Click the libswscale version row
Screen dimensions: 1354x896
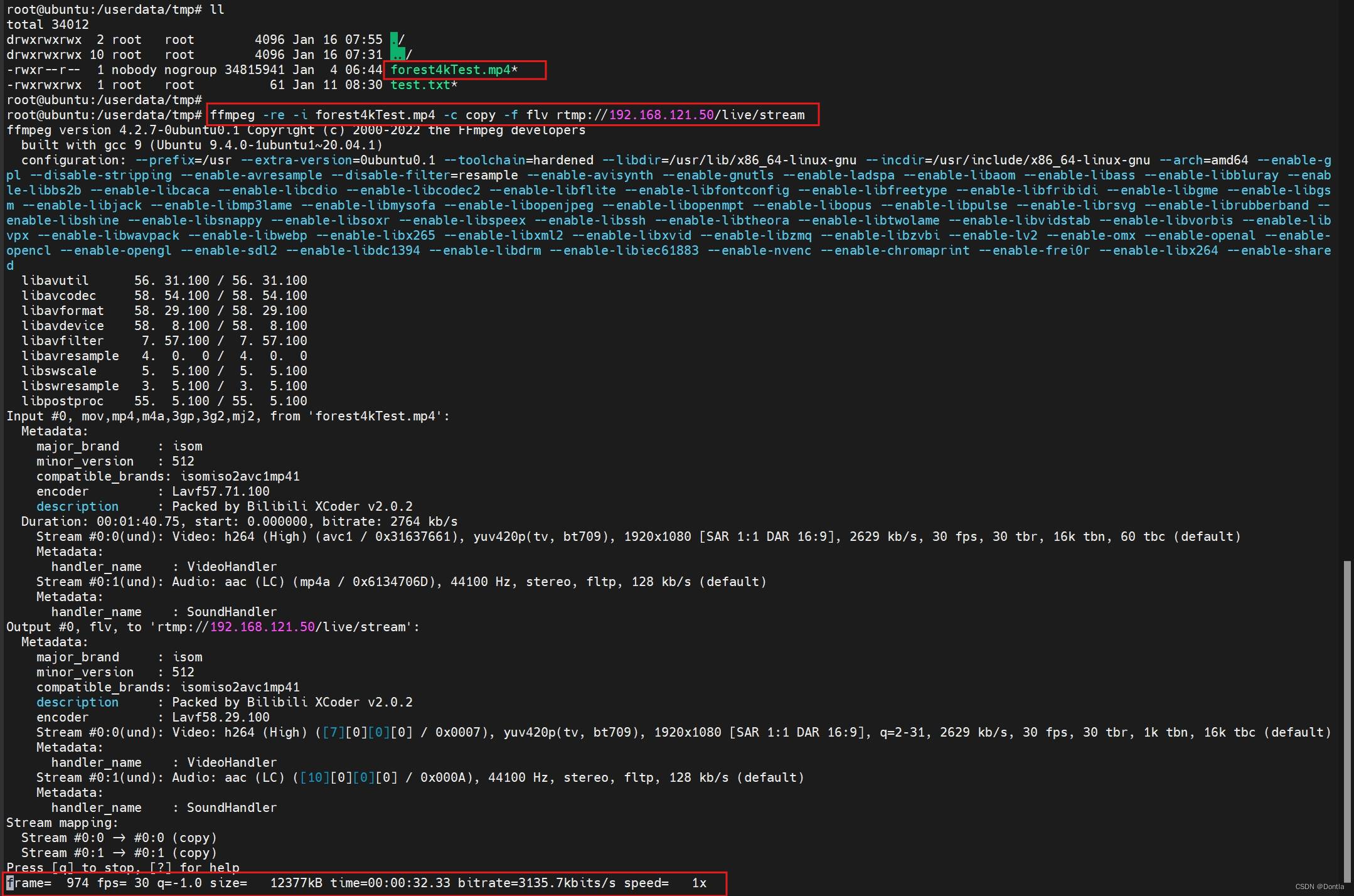click(x=164, y=371)
